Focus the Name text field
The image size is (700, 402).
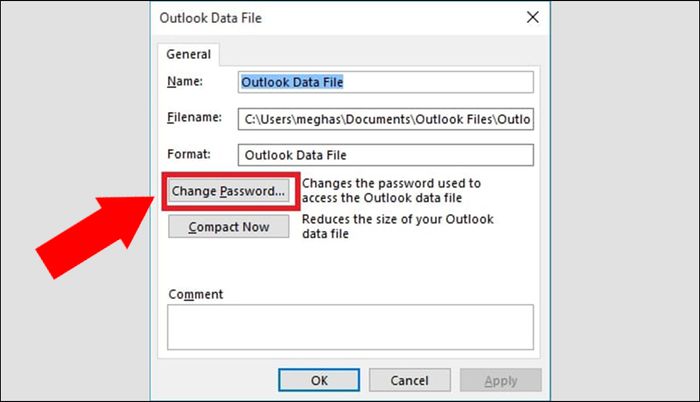point(386,82)
